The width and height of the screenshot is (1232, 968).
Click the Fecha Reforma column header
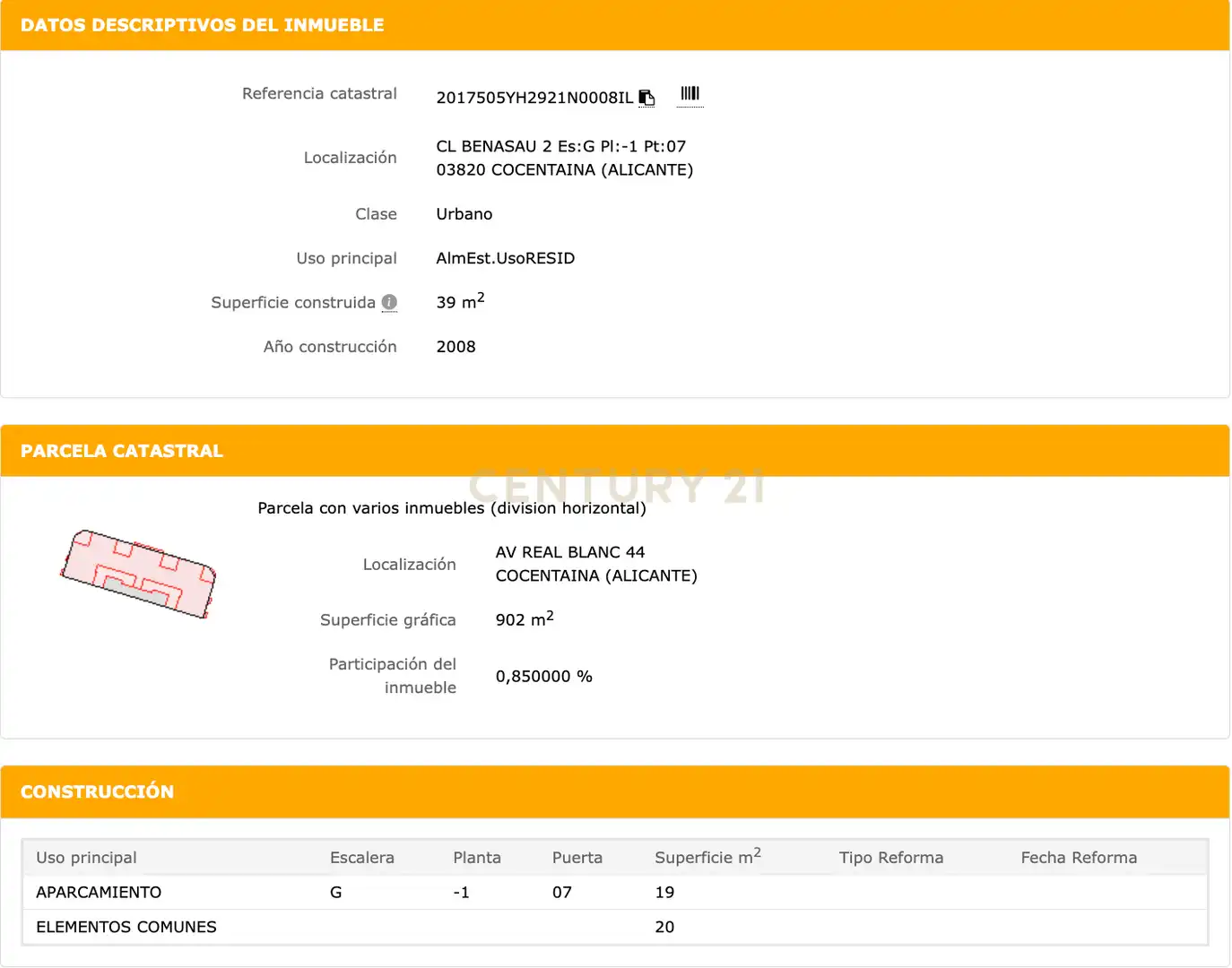pos(1079,858)
